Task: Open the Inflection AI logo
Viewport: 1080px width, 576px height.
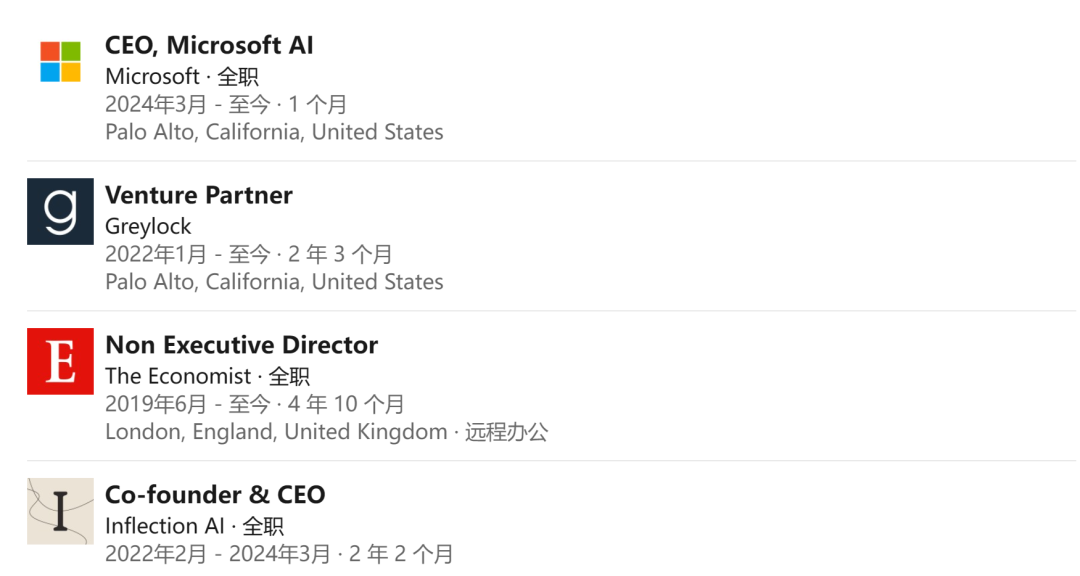Action: pyautogui.click(x=61, y=511)
